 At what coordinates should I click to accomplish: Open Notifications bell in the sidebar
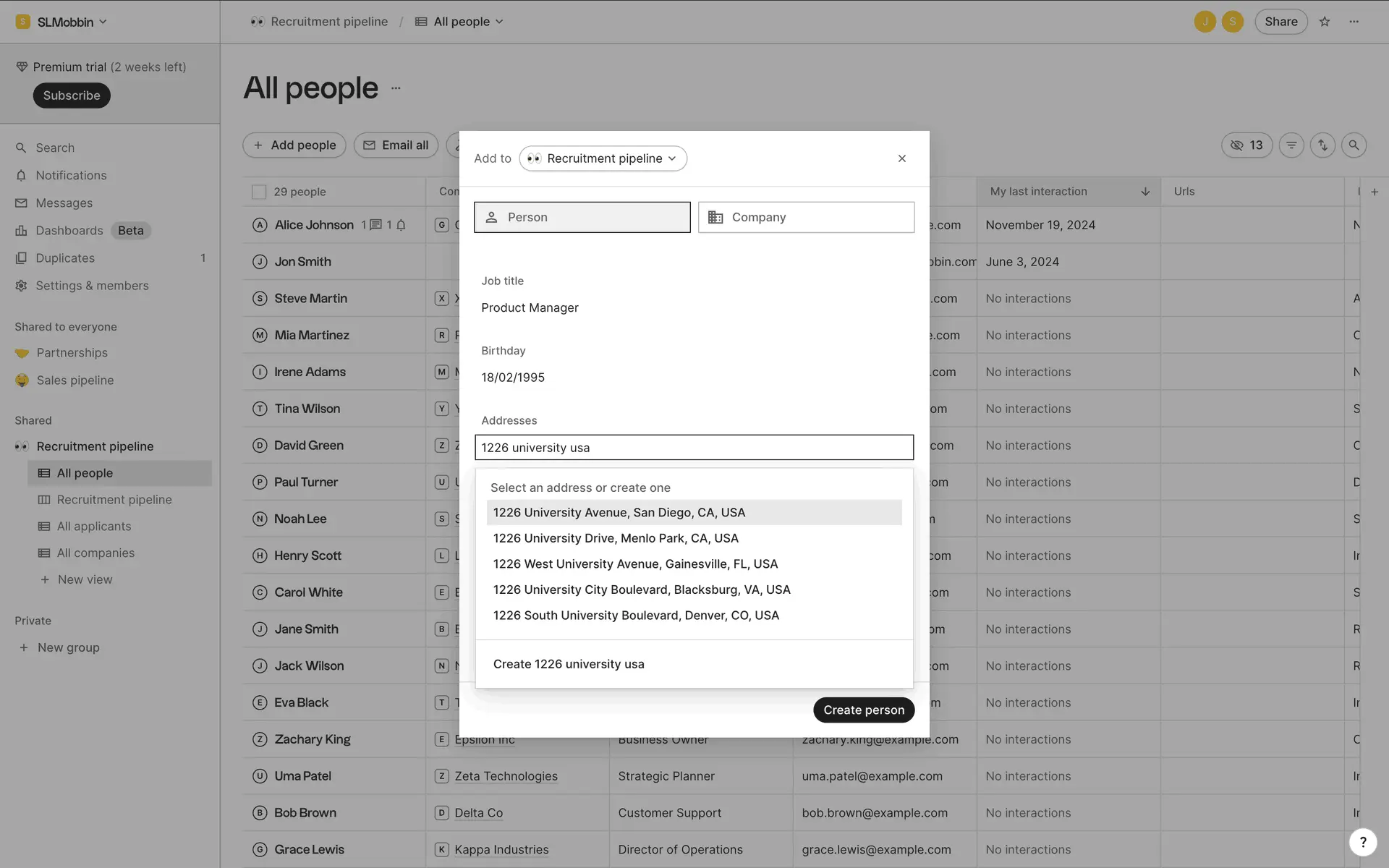pyautogui.click(x=71, y=176)
